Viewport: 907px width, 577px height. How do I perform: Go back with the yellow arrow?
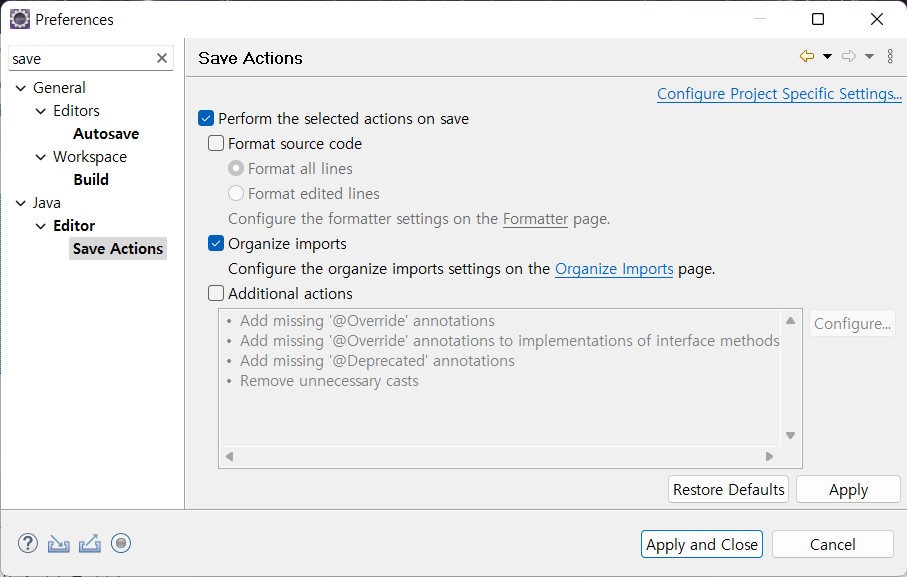point(807,57)
